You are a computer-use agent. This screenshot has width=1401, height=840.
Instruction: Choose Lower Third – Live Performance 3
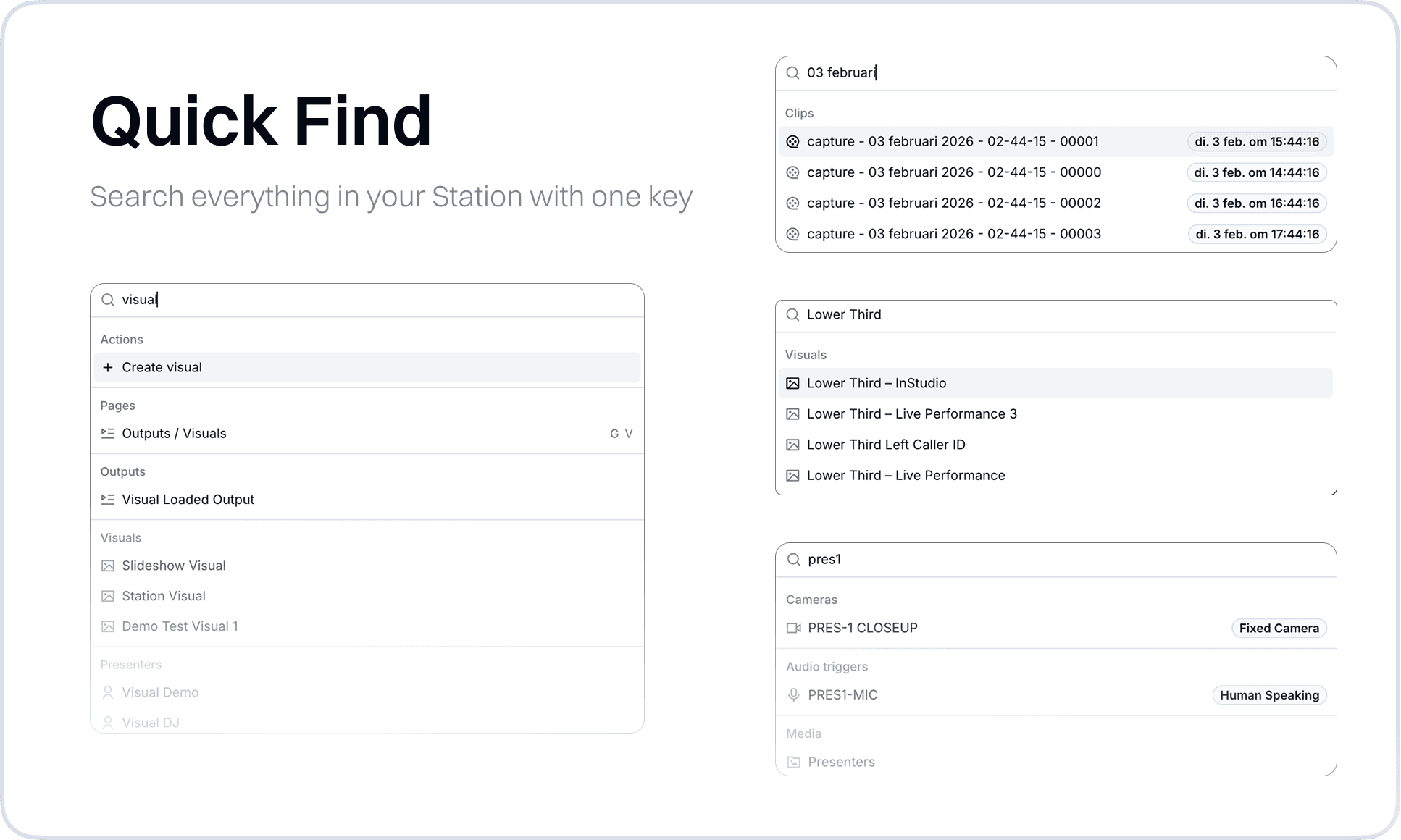[1055, 414]
